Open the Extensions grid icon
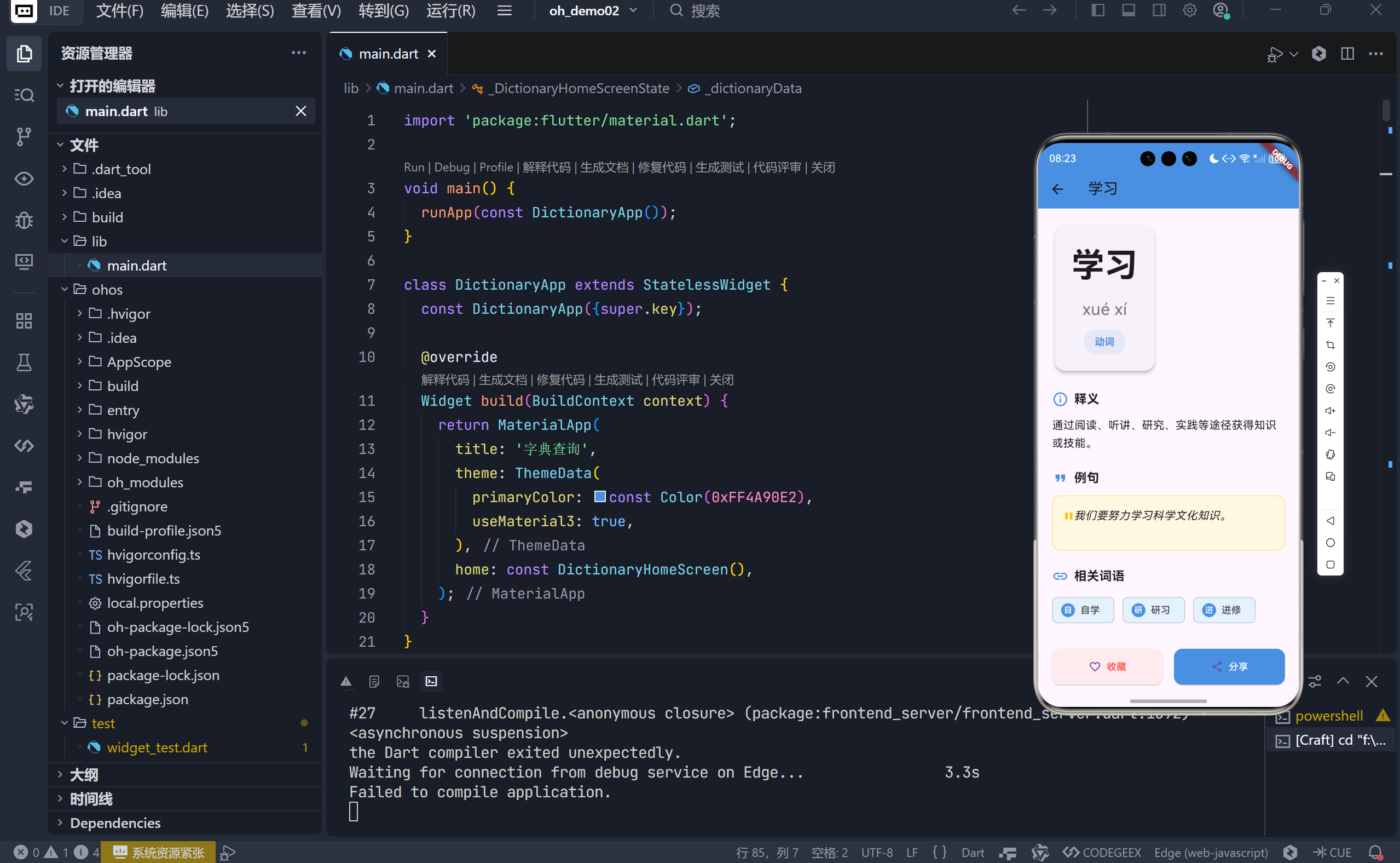The height and width of the screenshot is (863, 1400). pyautogui.click(x=24, y=321)
